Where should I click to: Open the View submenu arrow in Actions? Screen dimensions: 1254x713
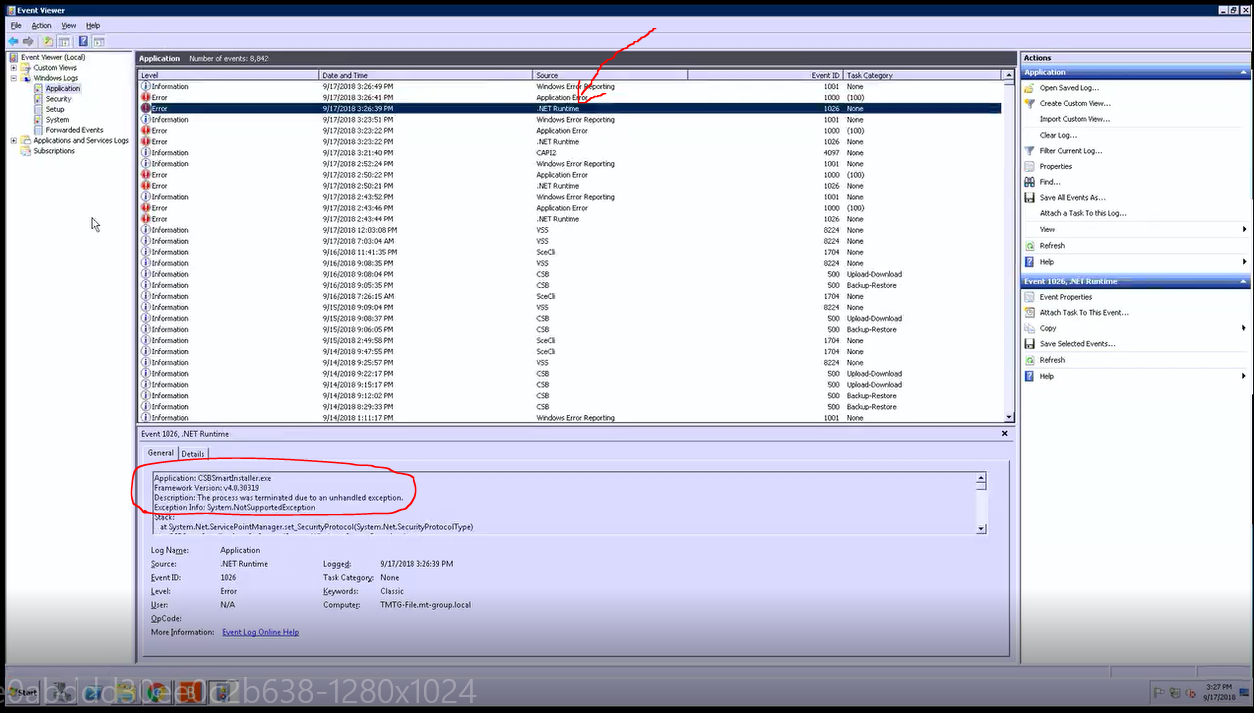(x=1243, y=229)
